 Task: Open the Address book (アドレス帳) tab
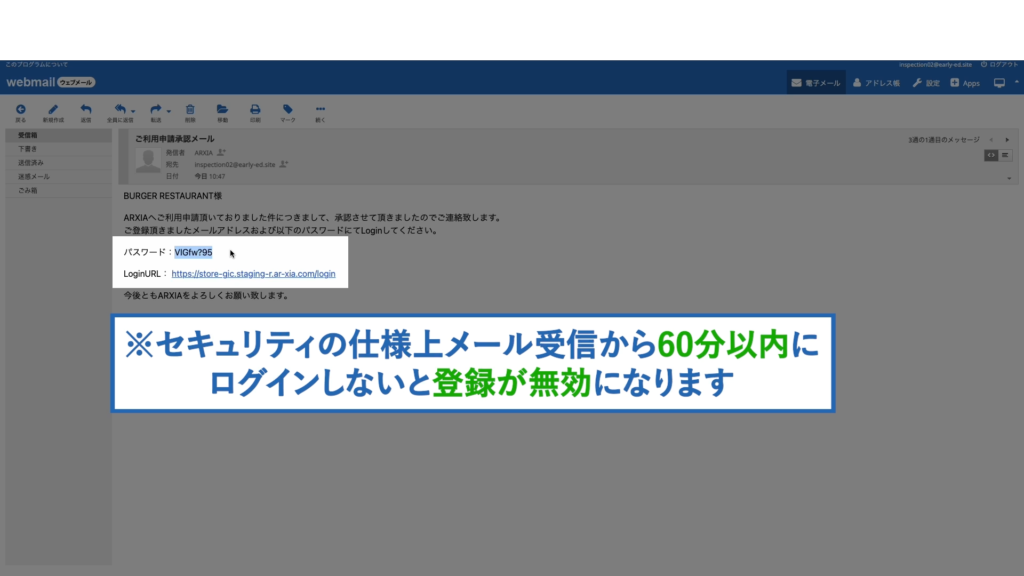point(876,83)
